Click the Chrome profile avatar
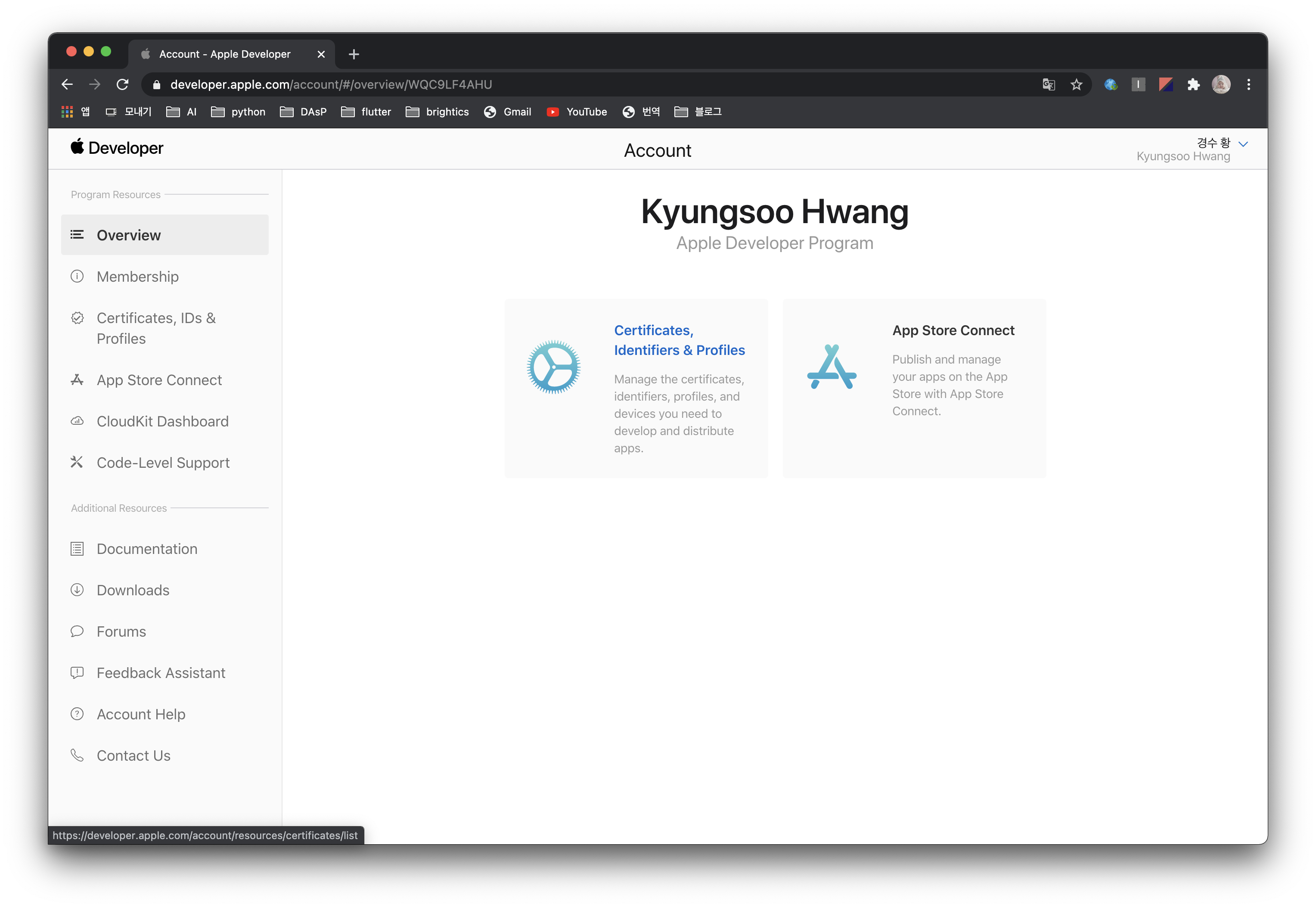This screenshot has height=908, width=1316. (x=1220, y=85)
